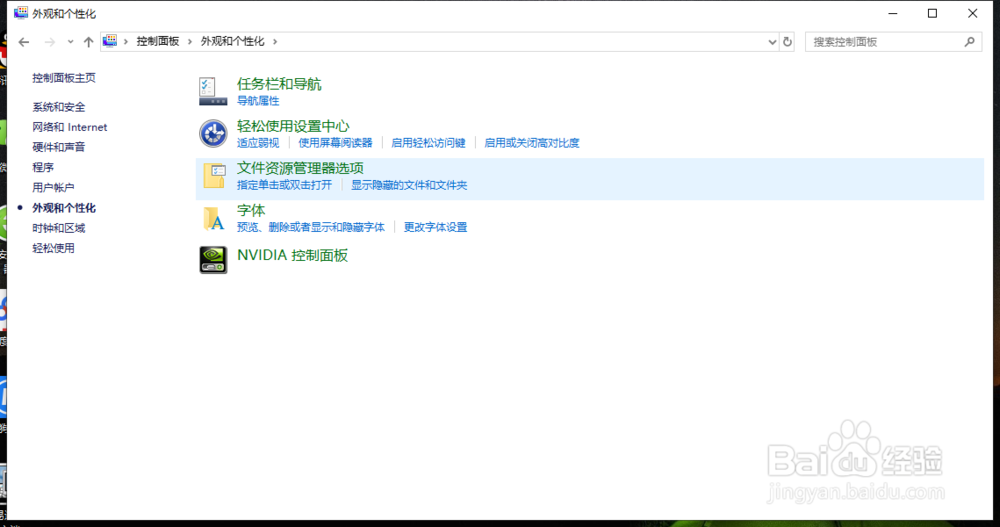Open 网络和 Internet category
Viewport: 1000px width, 527px height.
70,127
